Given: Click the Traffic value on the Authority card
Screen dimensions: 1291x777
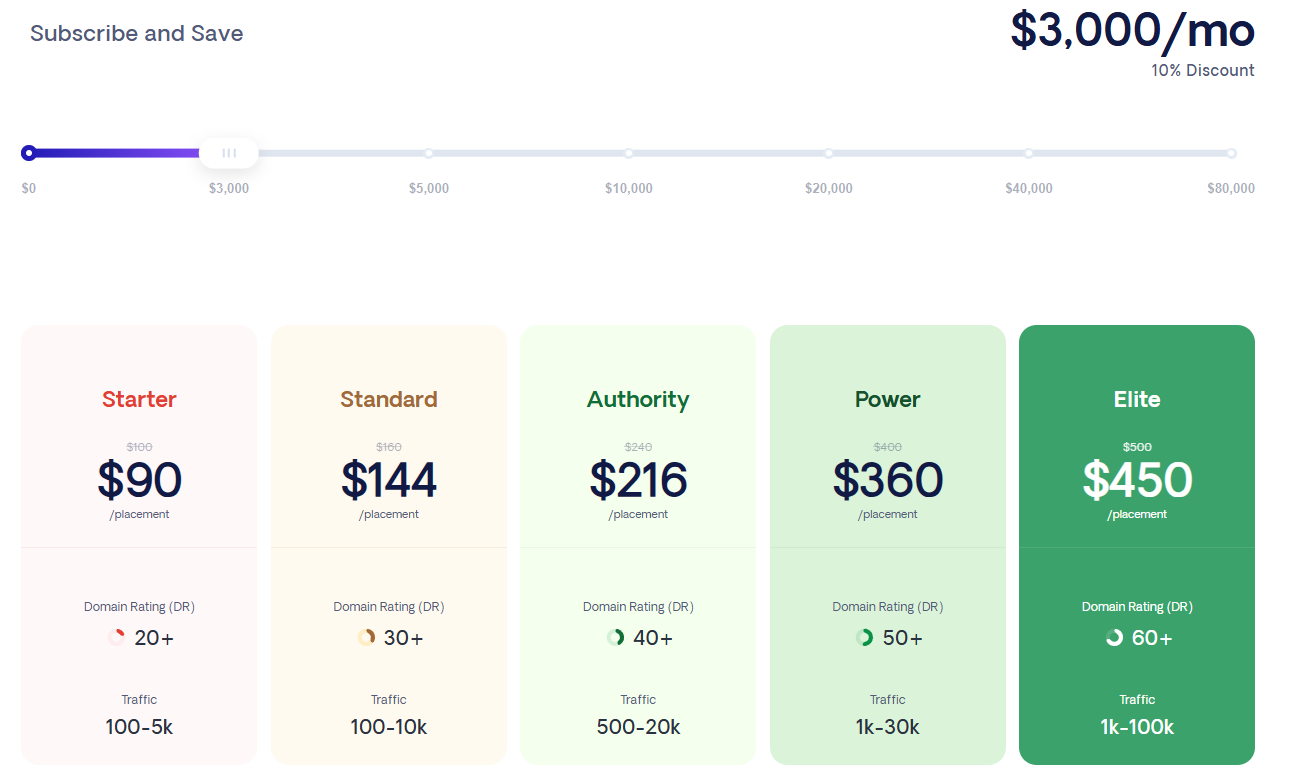Looking at the screenshot, I should tap(638, 727).
